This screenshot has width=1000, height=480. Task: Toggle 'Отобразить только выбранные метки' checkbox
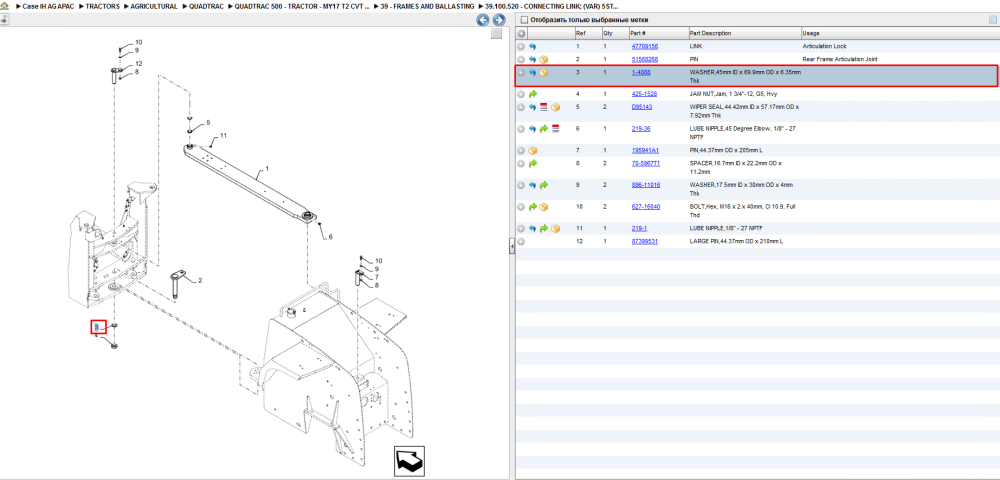[524, 20]
